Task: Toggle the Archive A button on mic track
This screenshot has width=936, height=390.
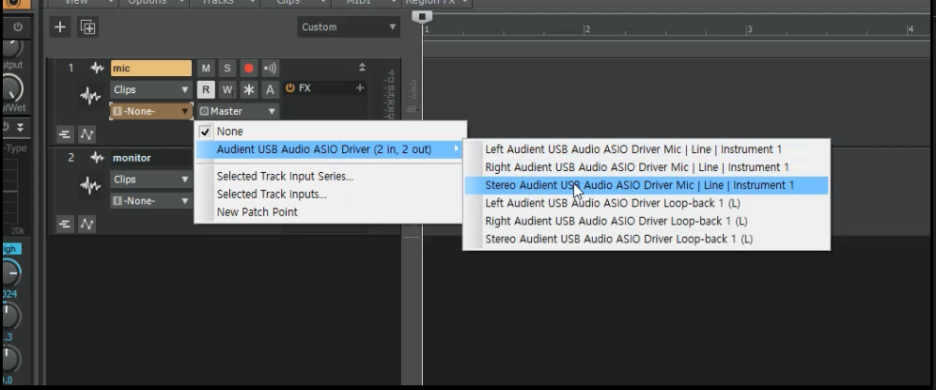Action: coord(270,90)
